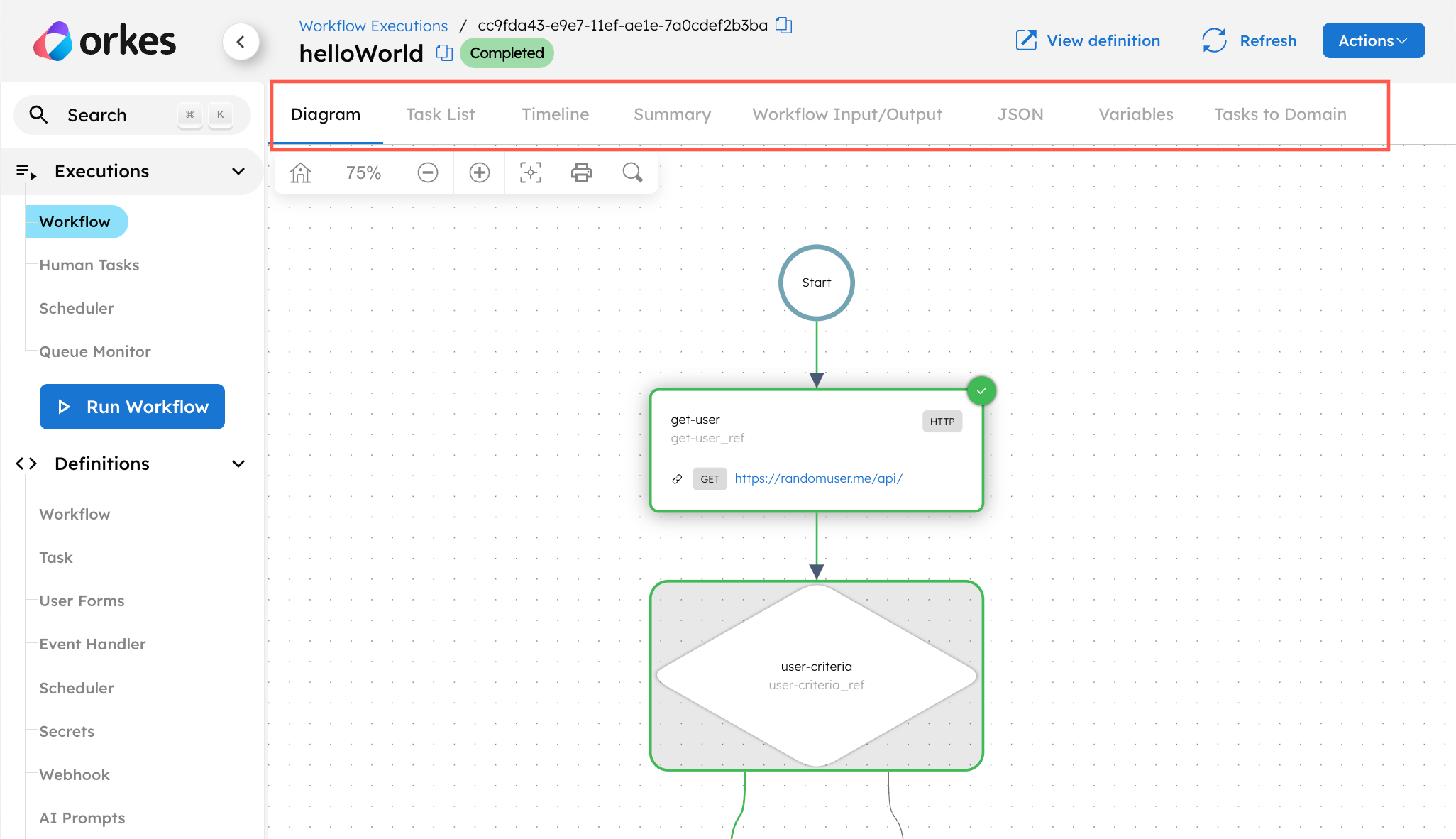Open the Tasks to Domain tab
Screen dimensions: 1456x839
tap(1281, 114)
